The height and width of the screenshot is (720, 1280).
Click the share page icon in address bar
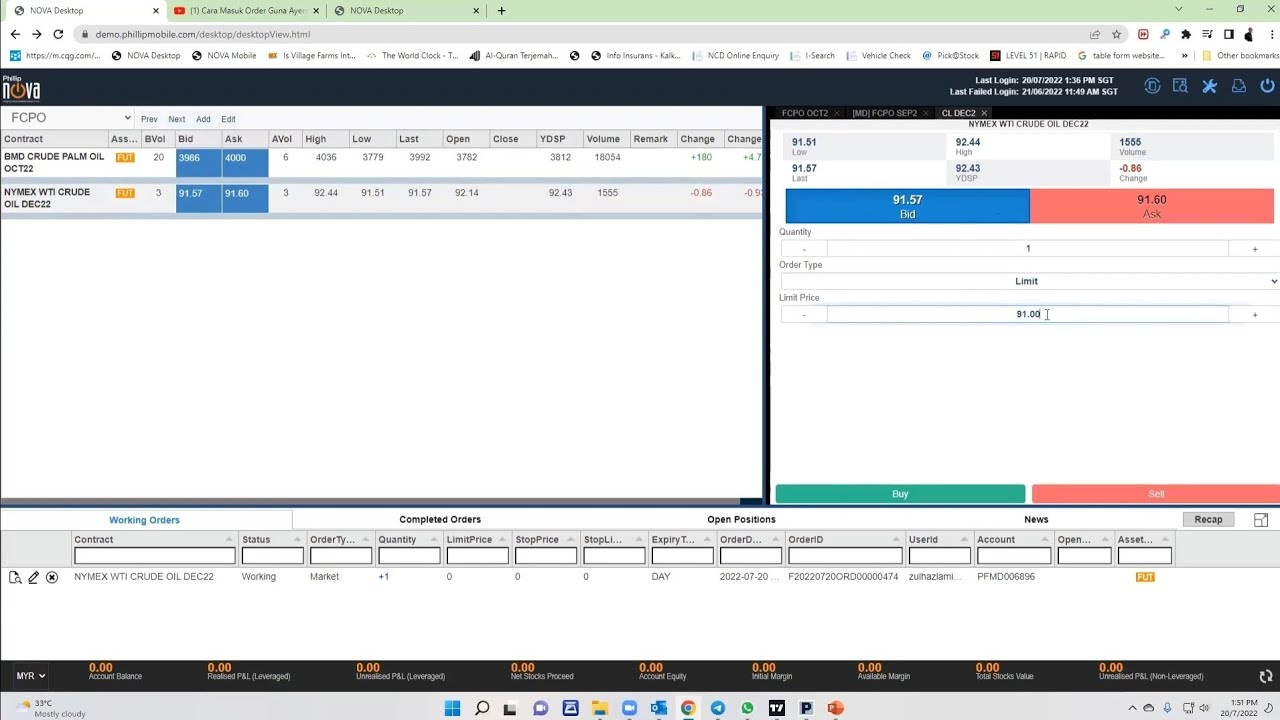(x=1095, y=34)
